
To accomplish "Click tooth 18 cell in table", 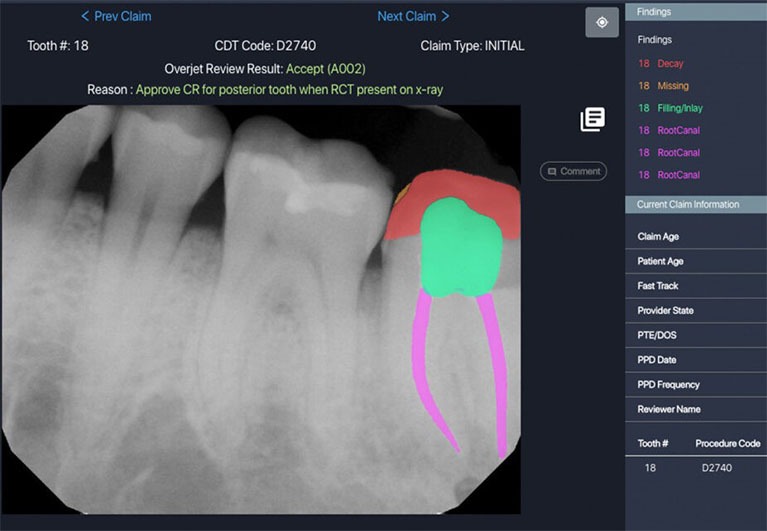I will tap(650, 468).
